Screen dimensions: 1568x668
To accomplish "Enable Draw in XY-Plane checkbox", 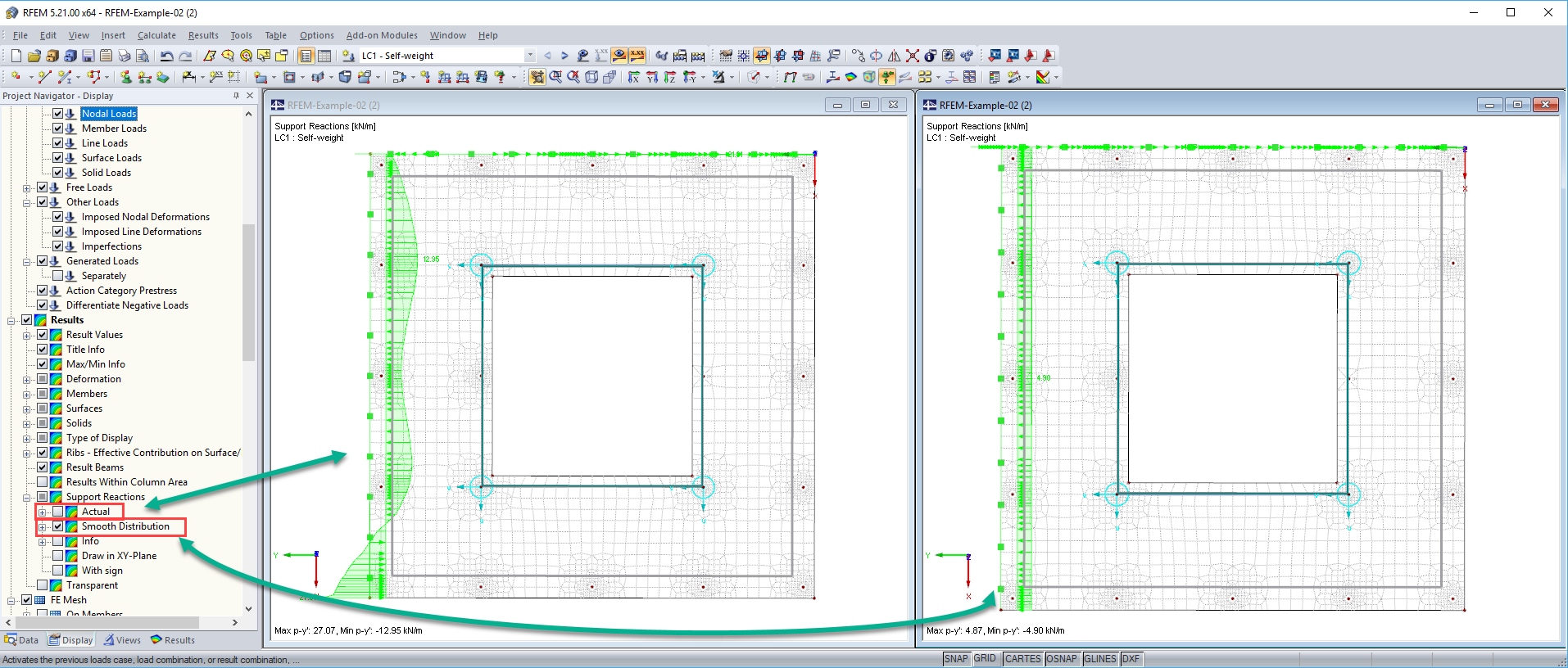I will coord(57,556).
